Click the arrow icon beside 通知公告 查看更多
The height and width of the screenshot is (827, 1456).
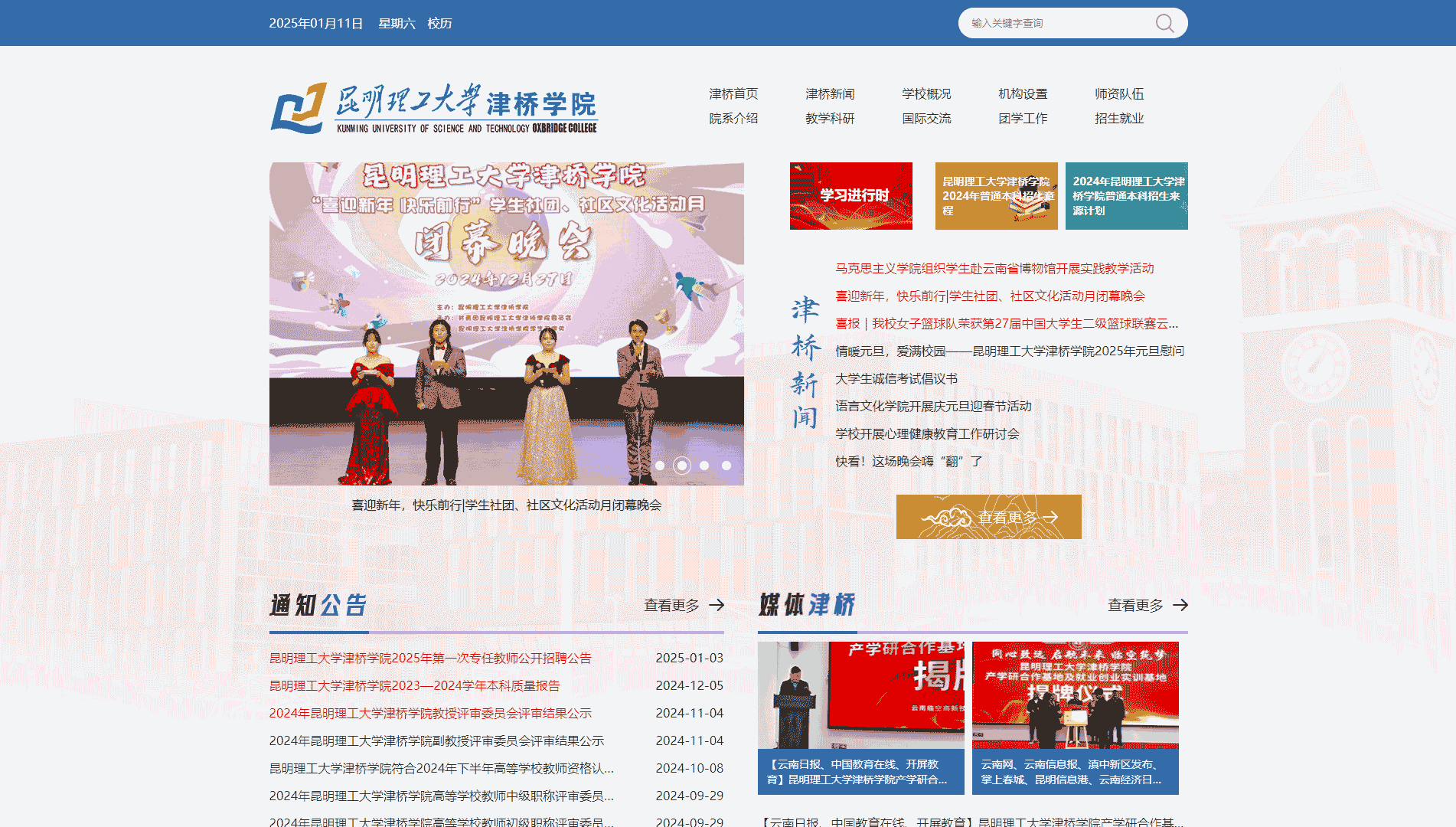coord(717,605)
